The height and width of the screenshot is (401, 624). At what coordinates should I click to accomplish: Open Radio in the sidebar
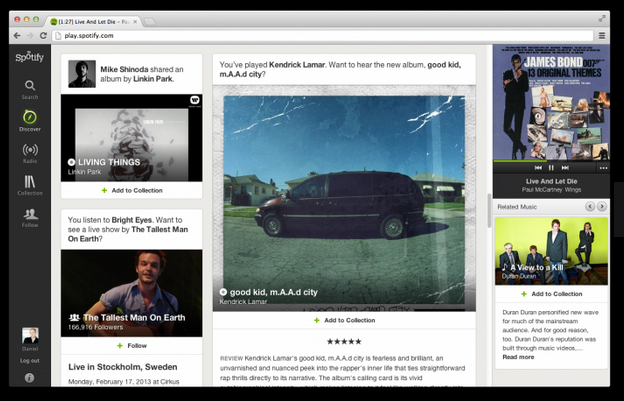(x=30, y=153)
